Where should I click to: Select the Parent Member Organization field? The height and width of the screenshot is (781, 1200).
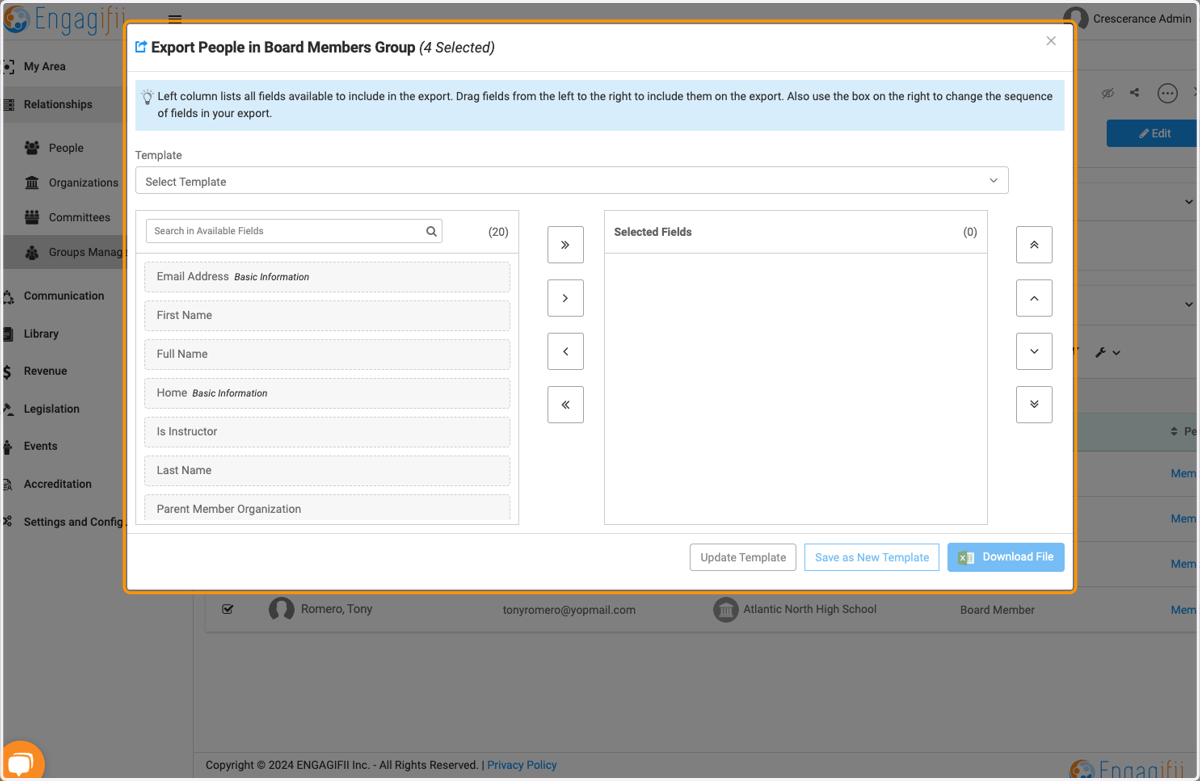coord(327,508)
